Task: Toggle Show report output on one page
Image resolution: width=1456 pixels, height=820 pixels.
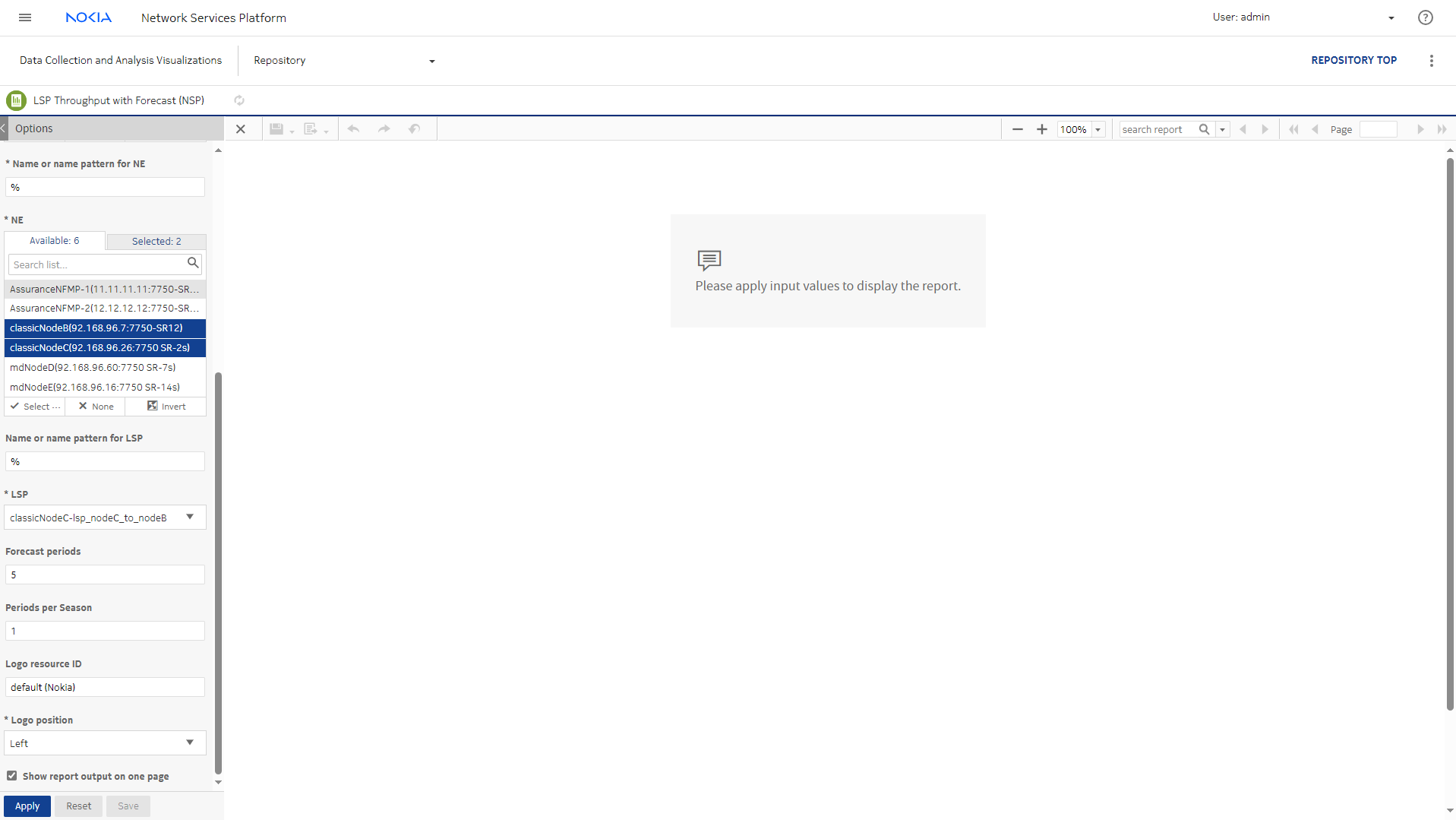Action: click(12, 776)
